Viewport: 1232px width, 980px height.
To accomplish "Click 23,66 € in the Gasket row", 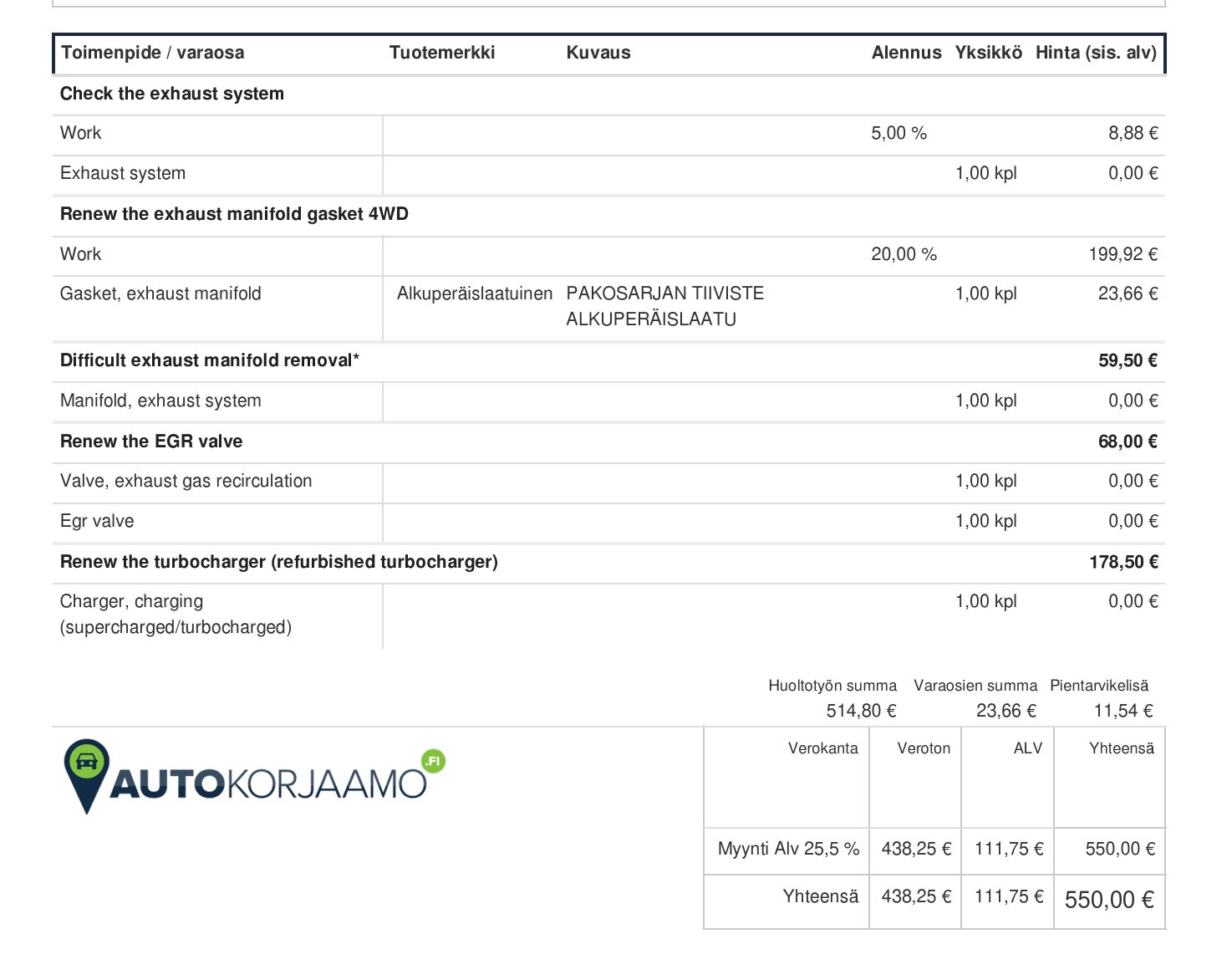I will click(1128, 293).
